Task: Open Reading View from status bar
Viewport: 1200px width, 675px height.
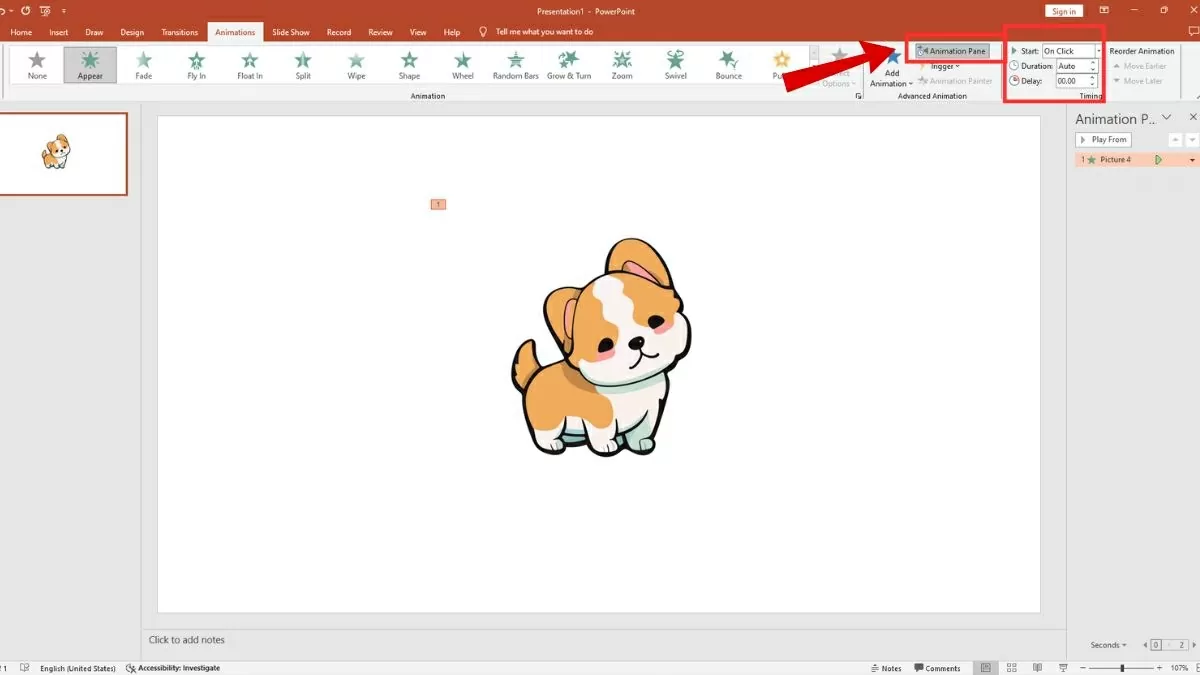Action: pos(1036,668)
